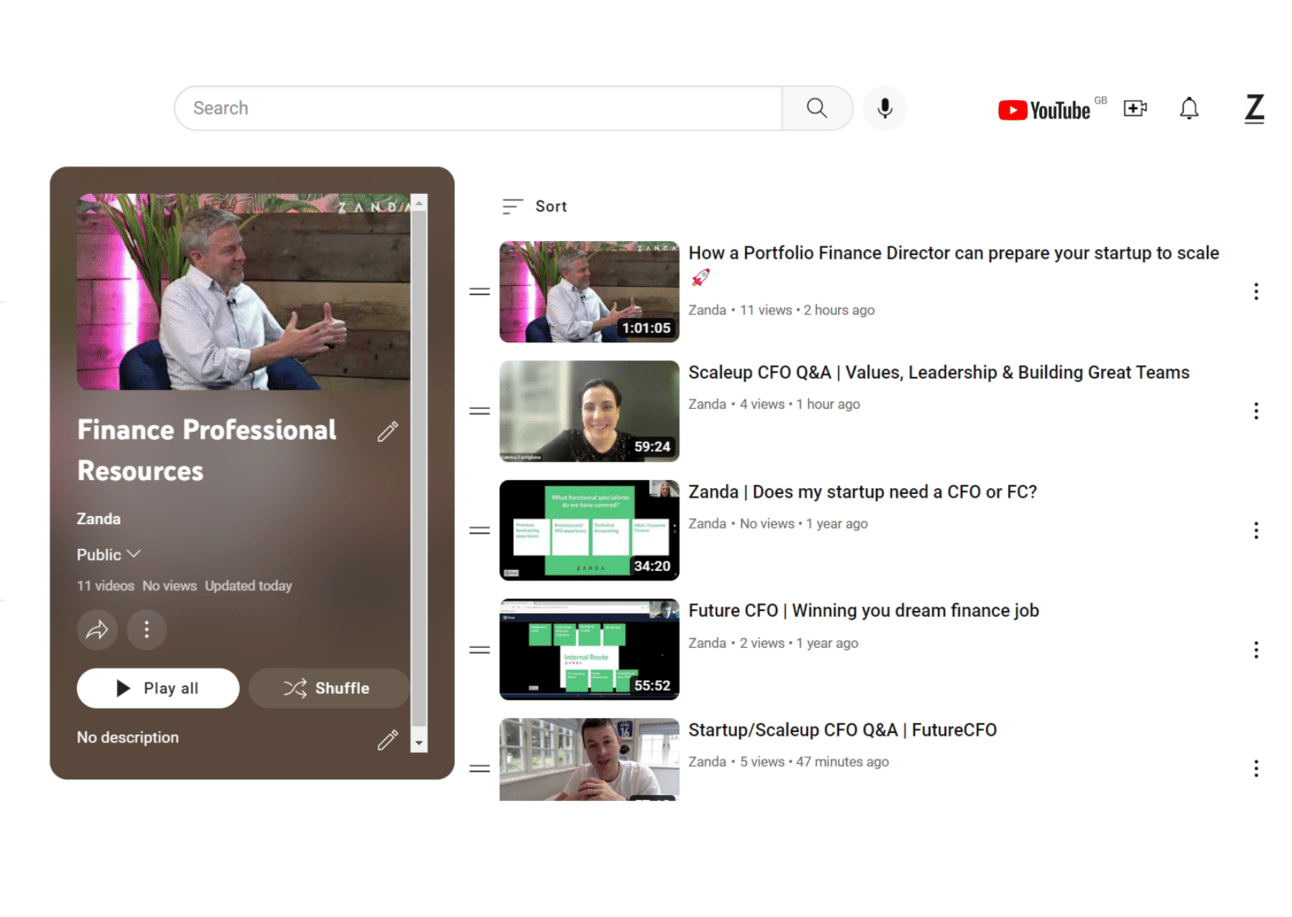Open options for Portfolio Finance Director video
The height and width of the screenshot is (917, 1292).
click(1256, 291)
